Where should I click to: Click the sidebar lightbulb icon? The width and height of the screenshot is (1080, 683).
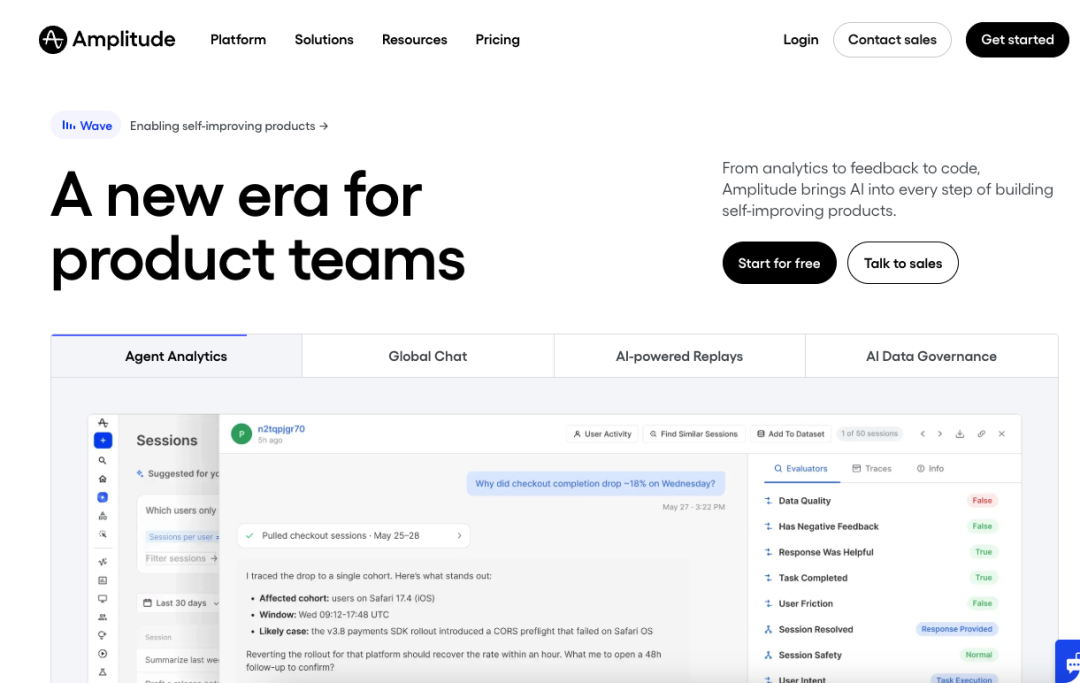pyautogui.click(x=103, y=635)
